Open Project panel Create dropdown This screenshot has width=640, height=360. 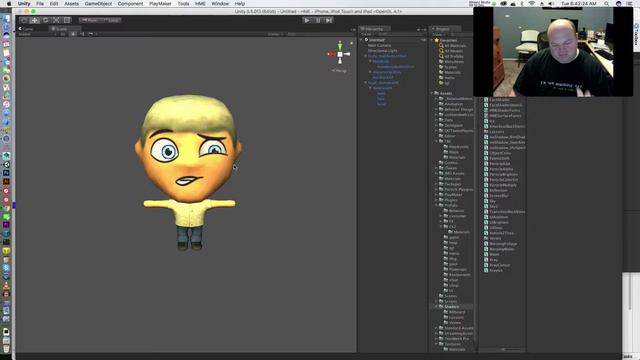[438, 34]
